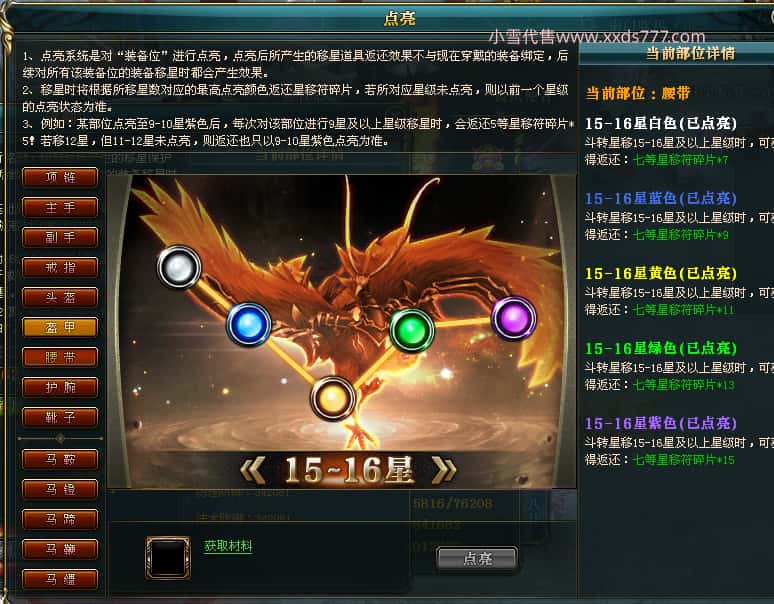Image resolution: width=774 pixels, height=604 pixels.
Task: Select the 马鞍 mount slot
Action: pos(60,459)
